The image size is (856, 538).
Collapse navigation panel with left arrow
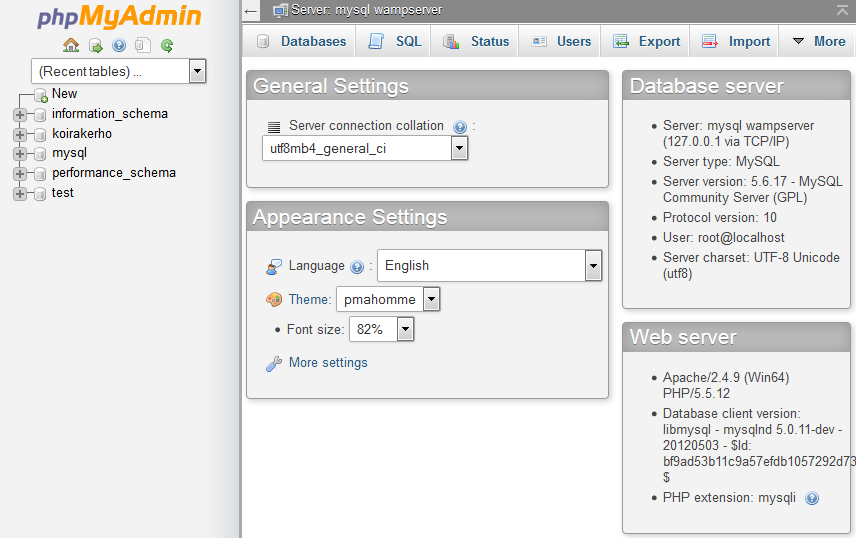251,11
